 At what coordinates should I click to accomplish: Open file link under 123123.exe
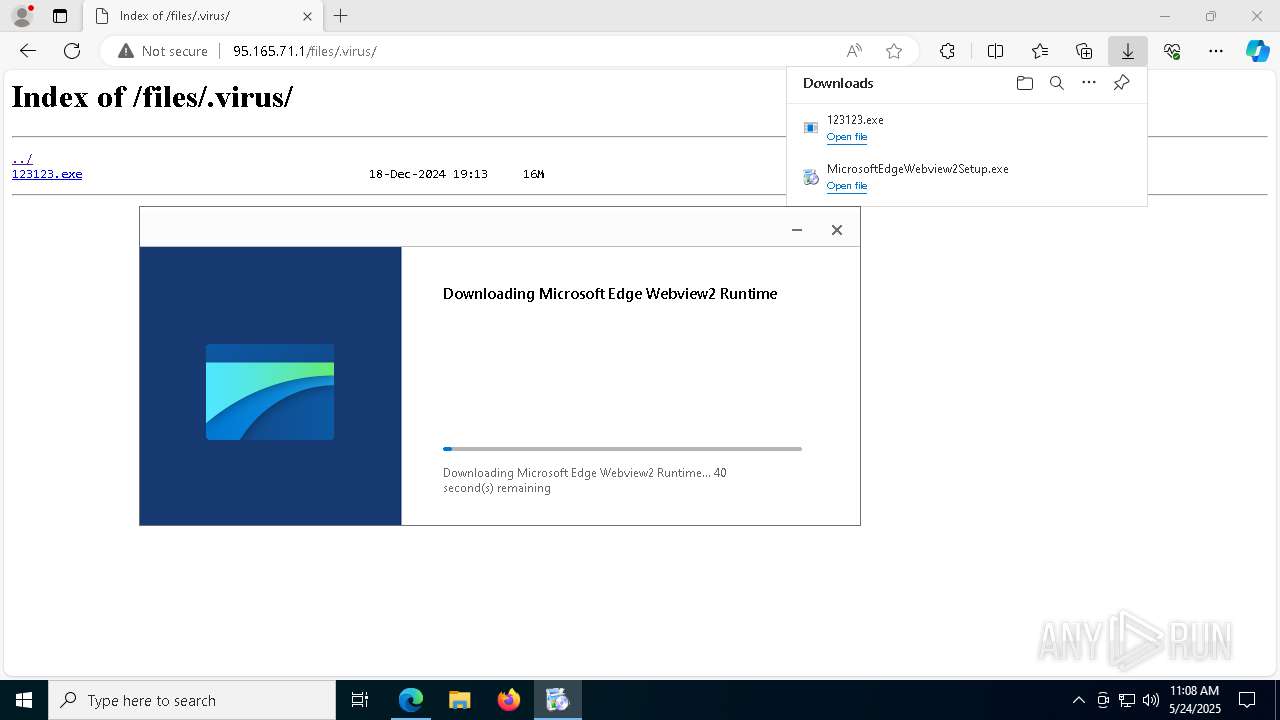pos(847,137)
